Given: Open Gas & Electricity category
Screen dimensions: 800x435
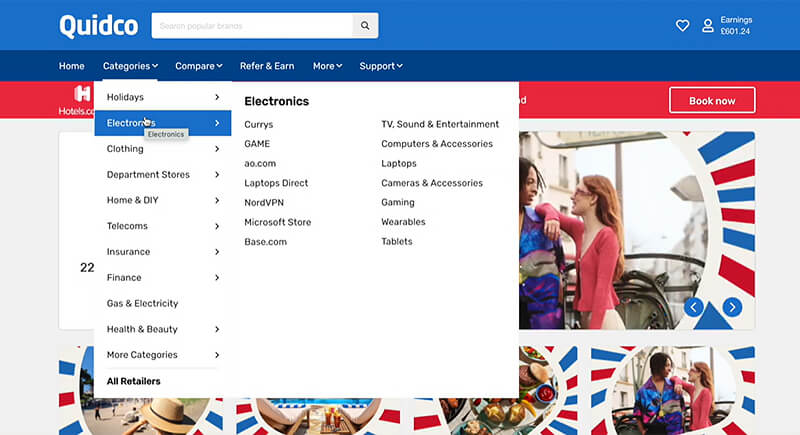Looking at the screenshot, I should [x=163, y=303].
